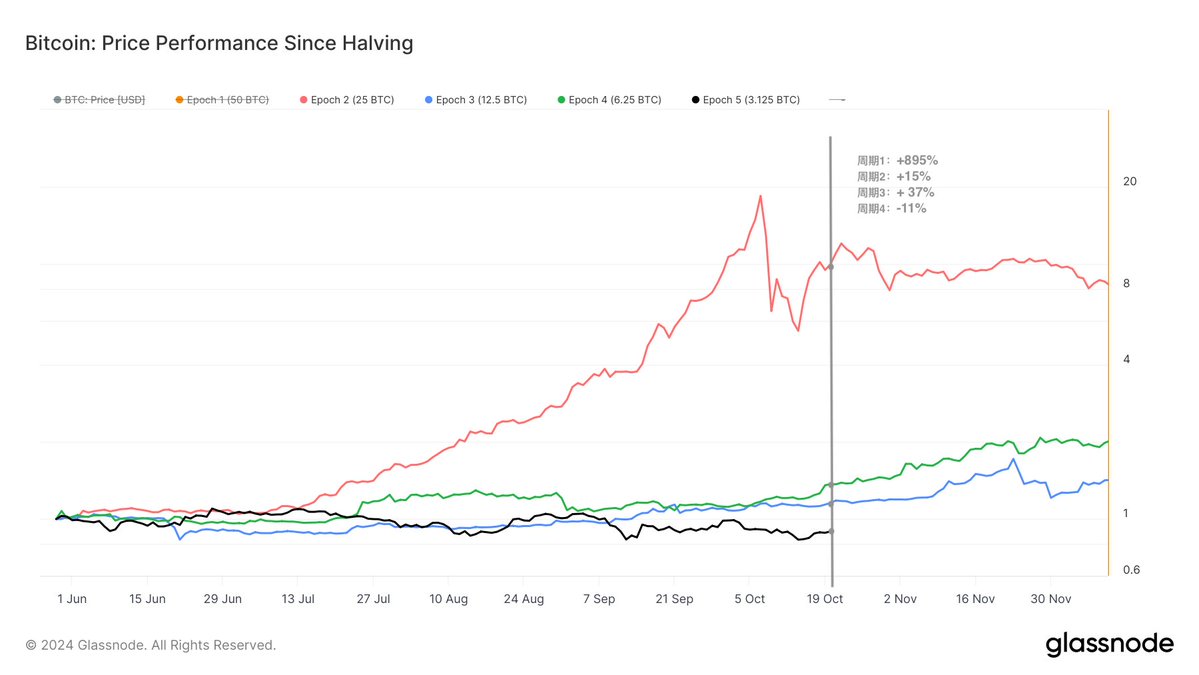Click the '周期1: +895%' annotation
This screenshot has width=1199, height=675.
click(x=897, y=160)
